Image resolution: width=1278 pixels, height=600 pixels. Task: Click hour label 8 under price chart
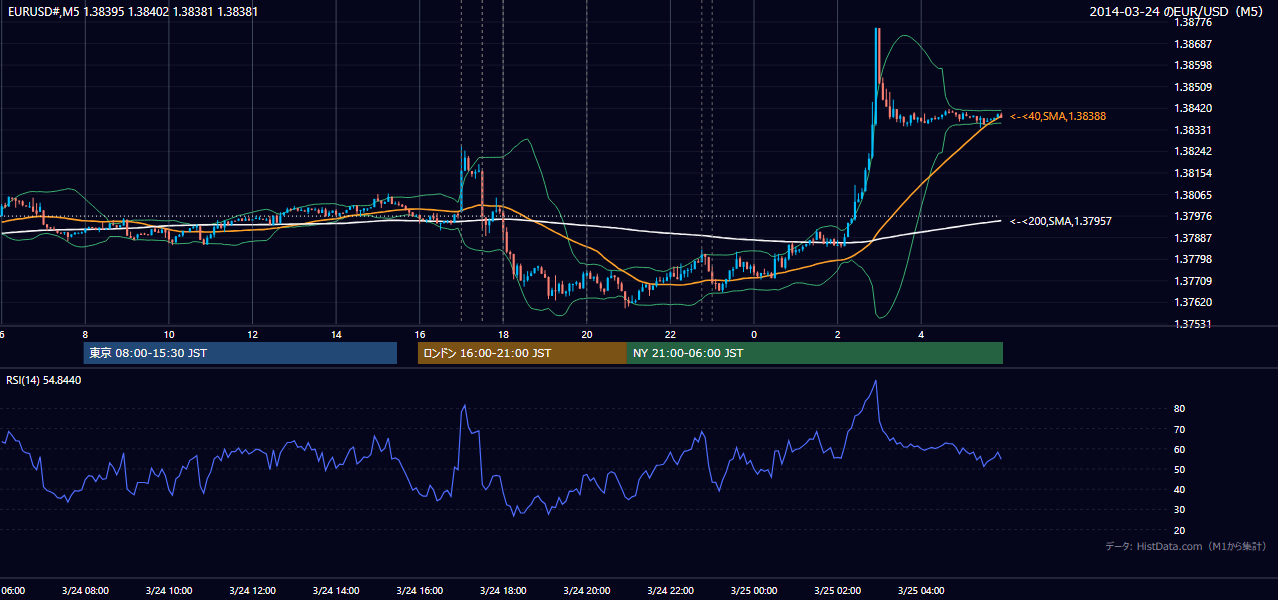coord(85,334)
